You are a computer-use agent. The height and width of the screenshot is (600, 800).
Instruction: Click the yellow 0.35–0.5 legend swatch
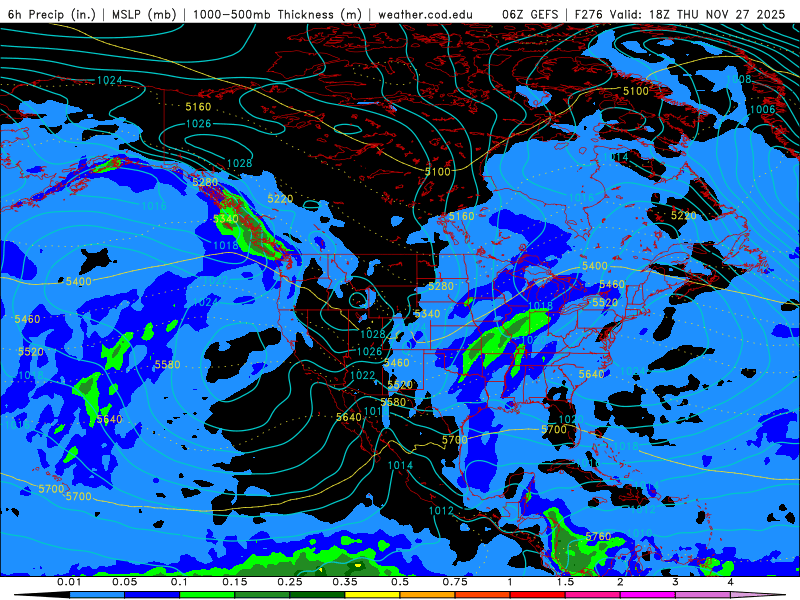click(x=372, y=595)
